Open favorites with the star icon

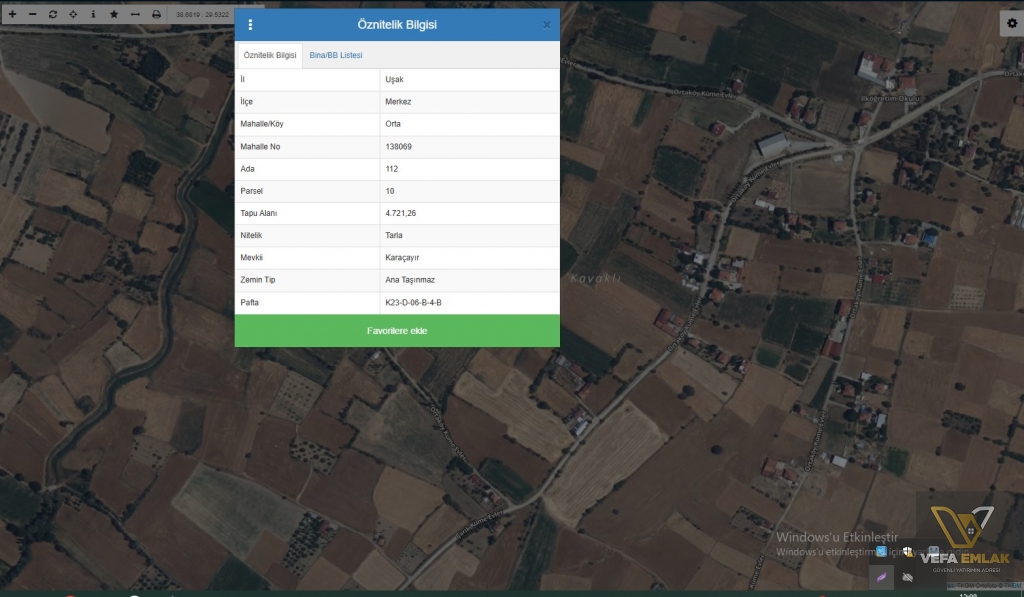point(114,15)
